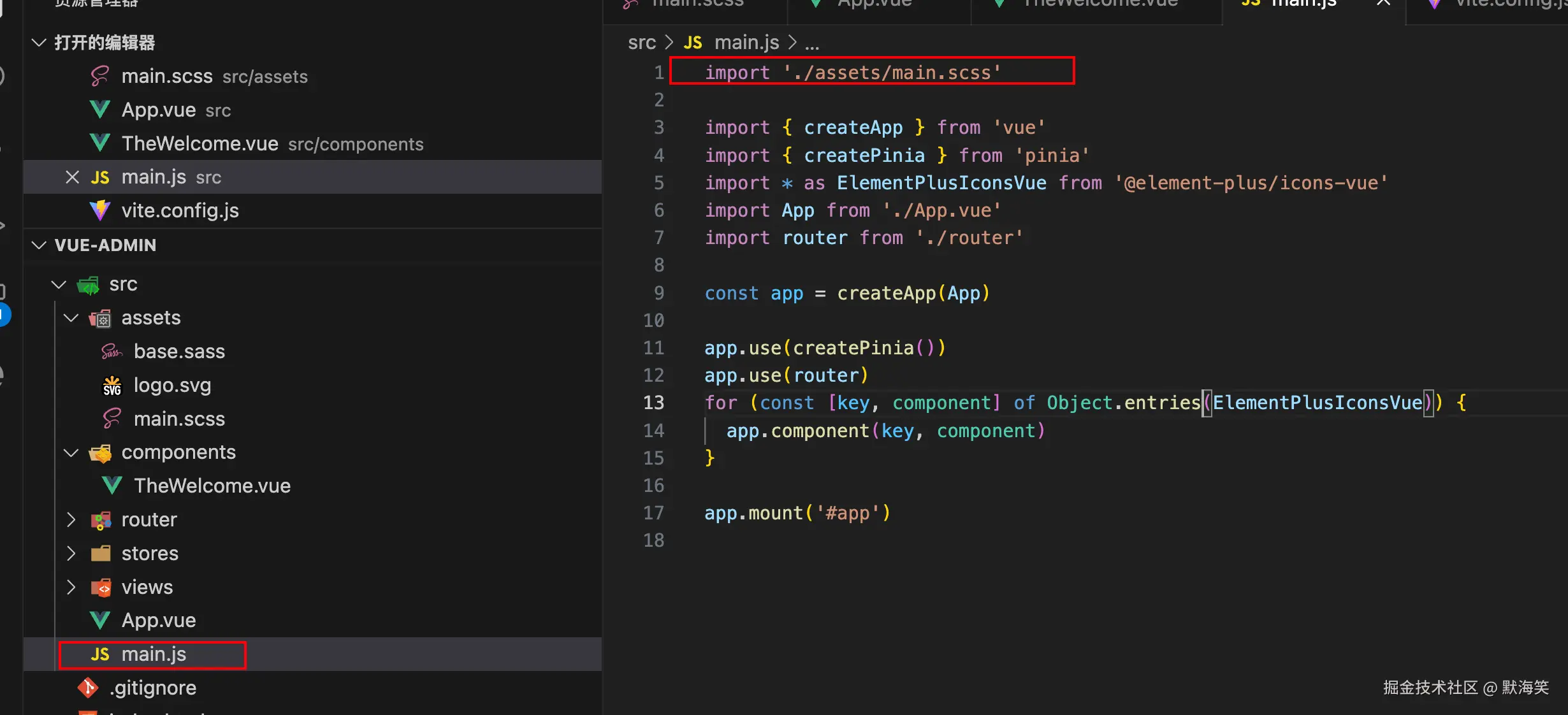Collapse the open editors section

click(39, 43)
